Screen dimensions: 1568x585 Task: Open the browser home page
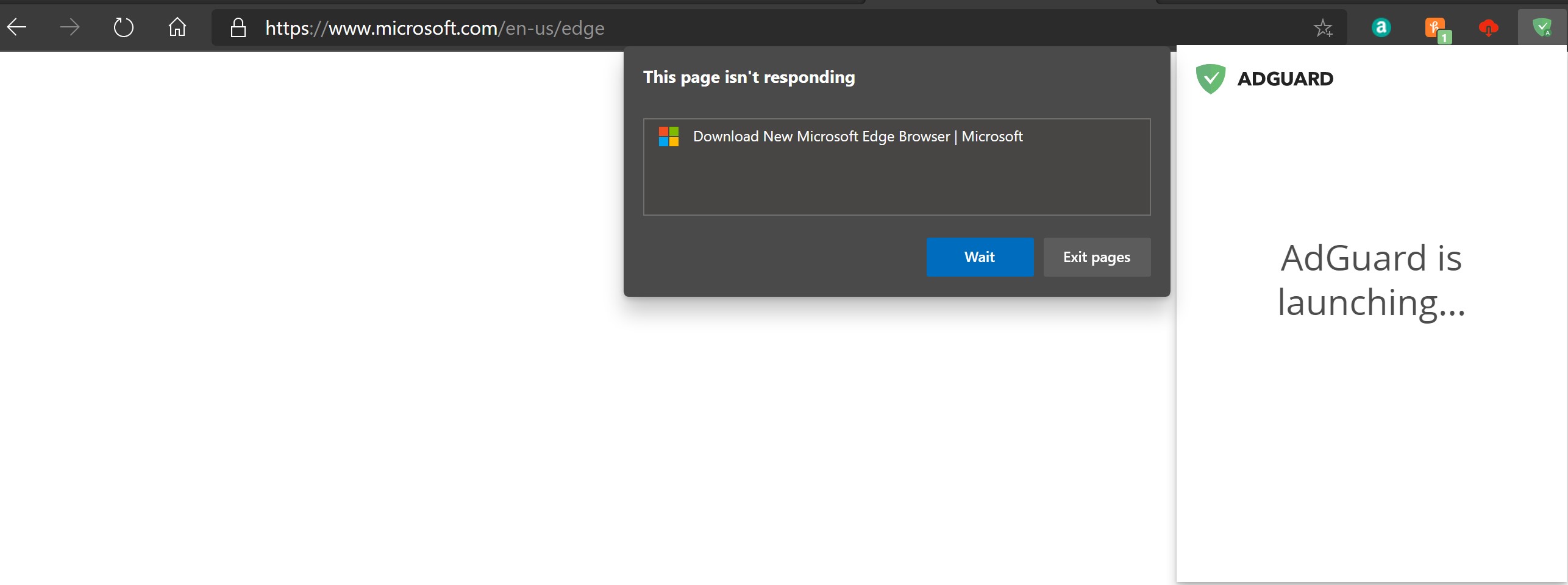coord(177,27)
